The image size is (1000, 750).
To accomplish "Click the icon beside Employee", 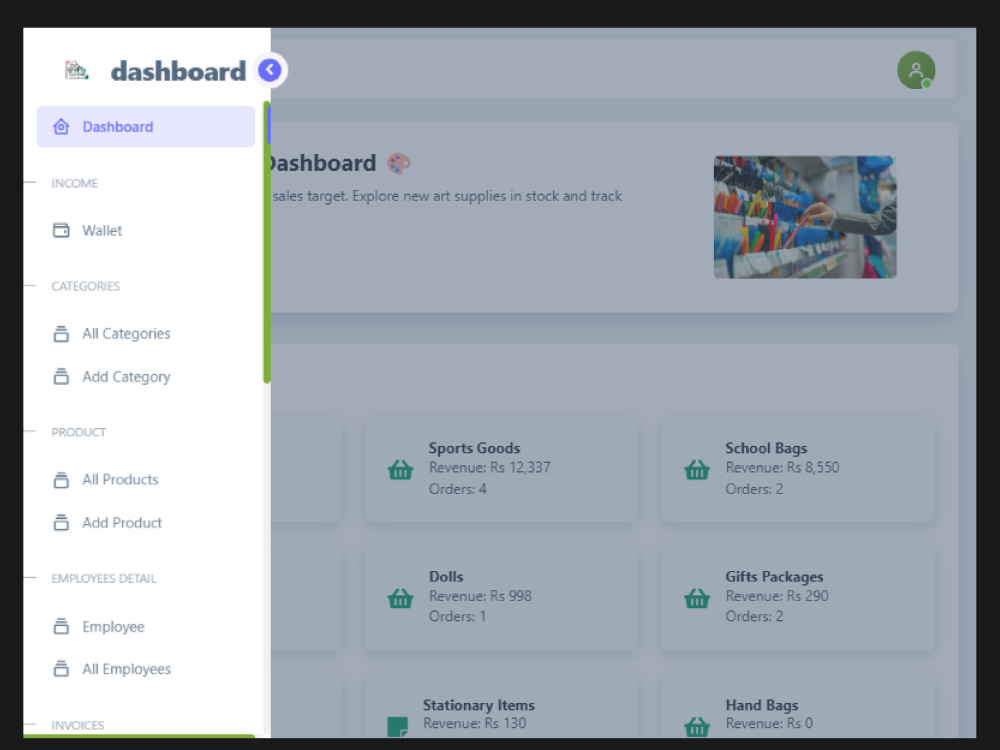I will [61, 626].
